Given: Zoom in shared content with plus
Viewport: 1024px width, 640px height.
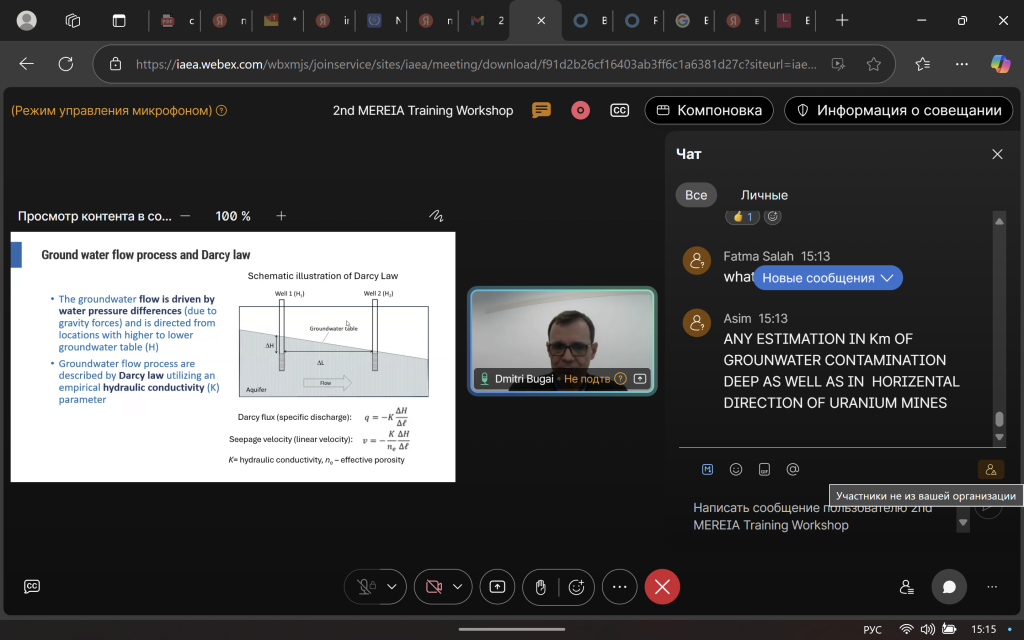Looking at the screenshot, I should (281, 216).
